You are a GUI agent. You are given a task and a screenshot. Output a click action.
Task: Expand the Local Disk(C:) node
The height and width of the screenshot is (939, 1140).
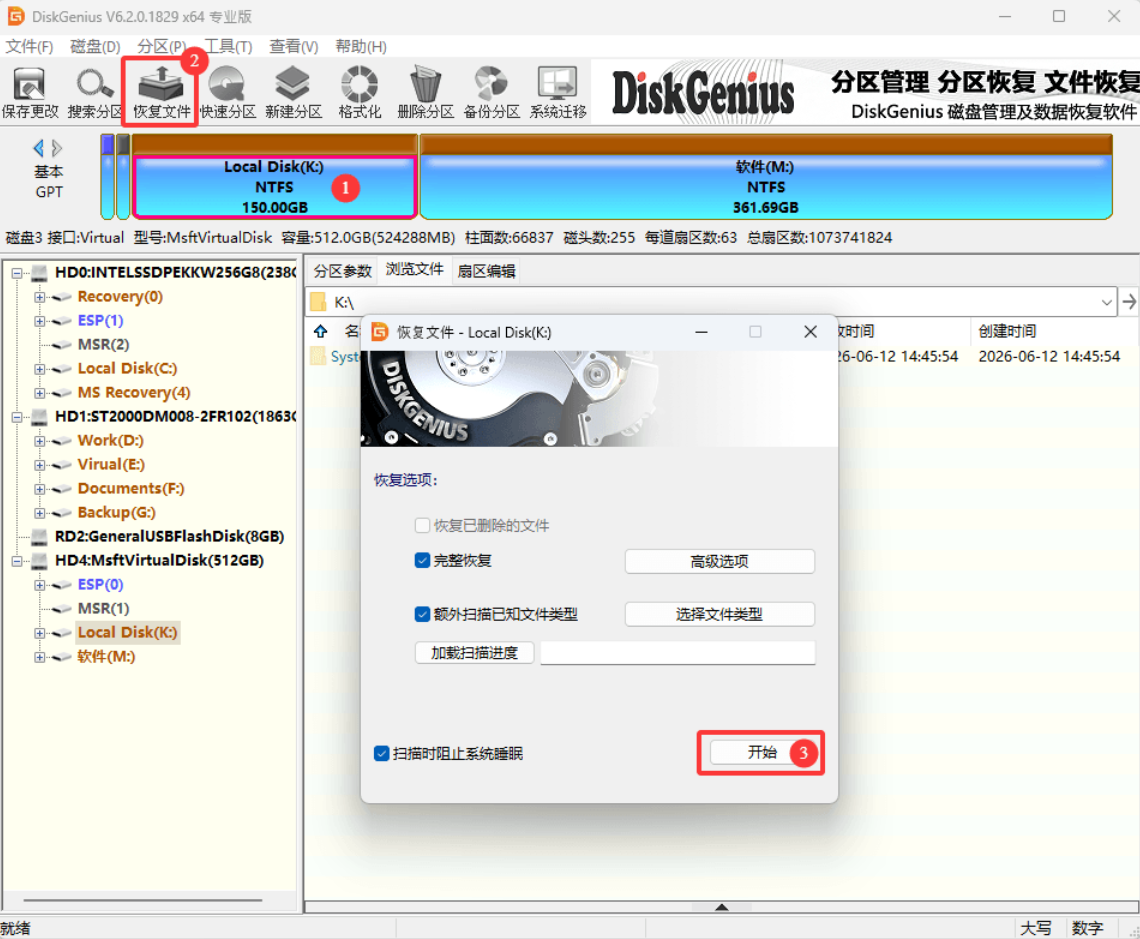[40, 369]
